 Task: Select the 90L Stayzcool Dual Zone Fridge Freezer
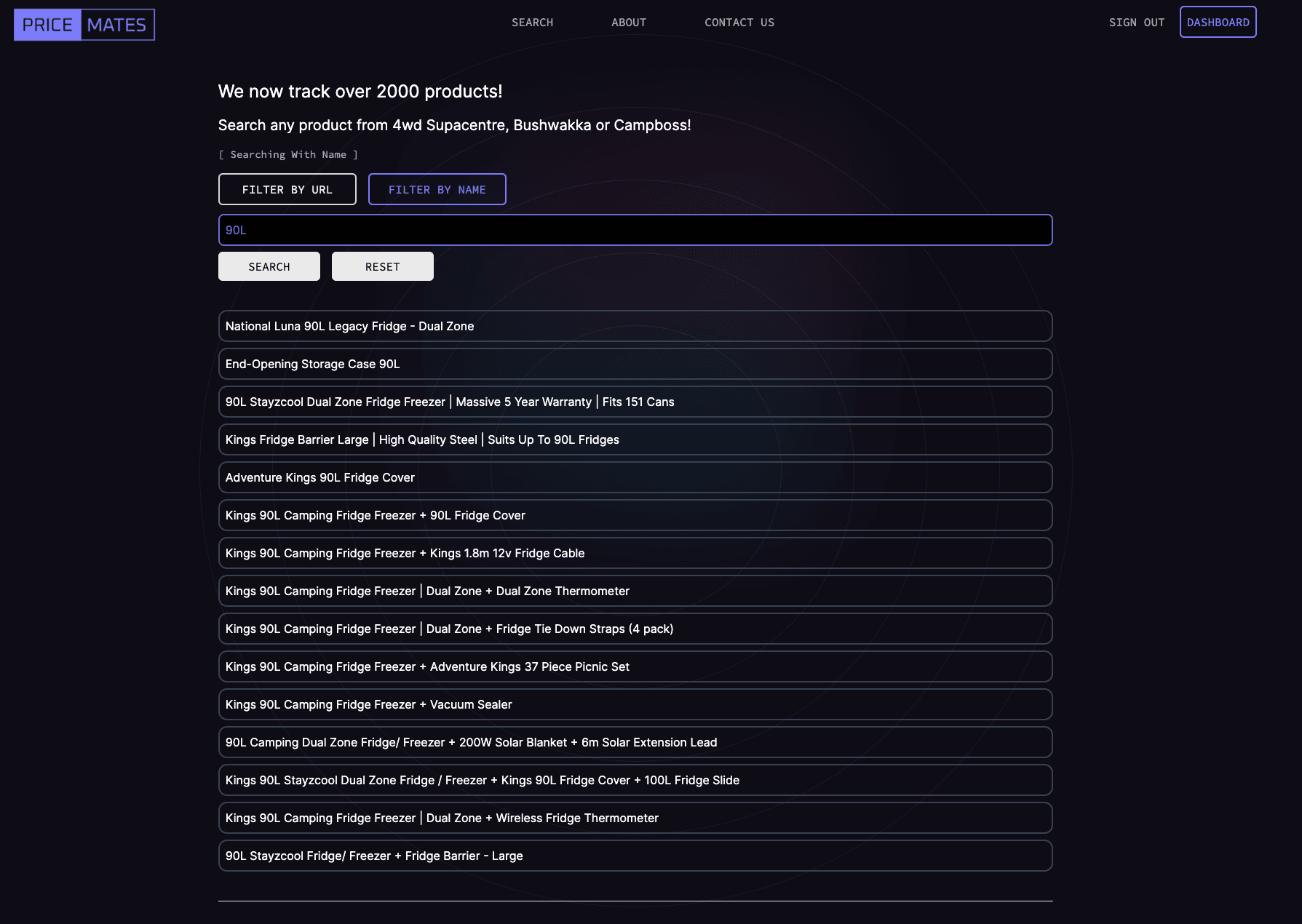tap(635, 402)
